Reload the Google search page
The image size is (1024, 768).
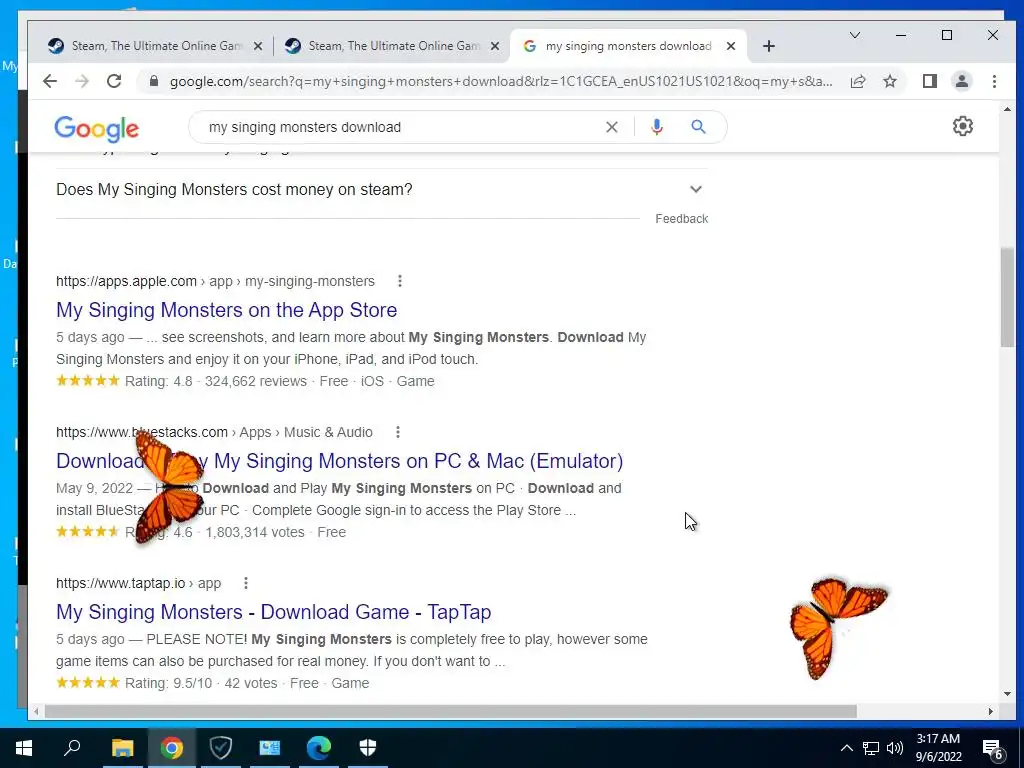coord(114,81)
